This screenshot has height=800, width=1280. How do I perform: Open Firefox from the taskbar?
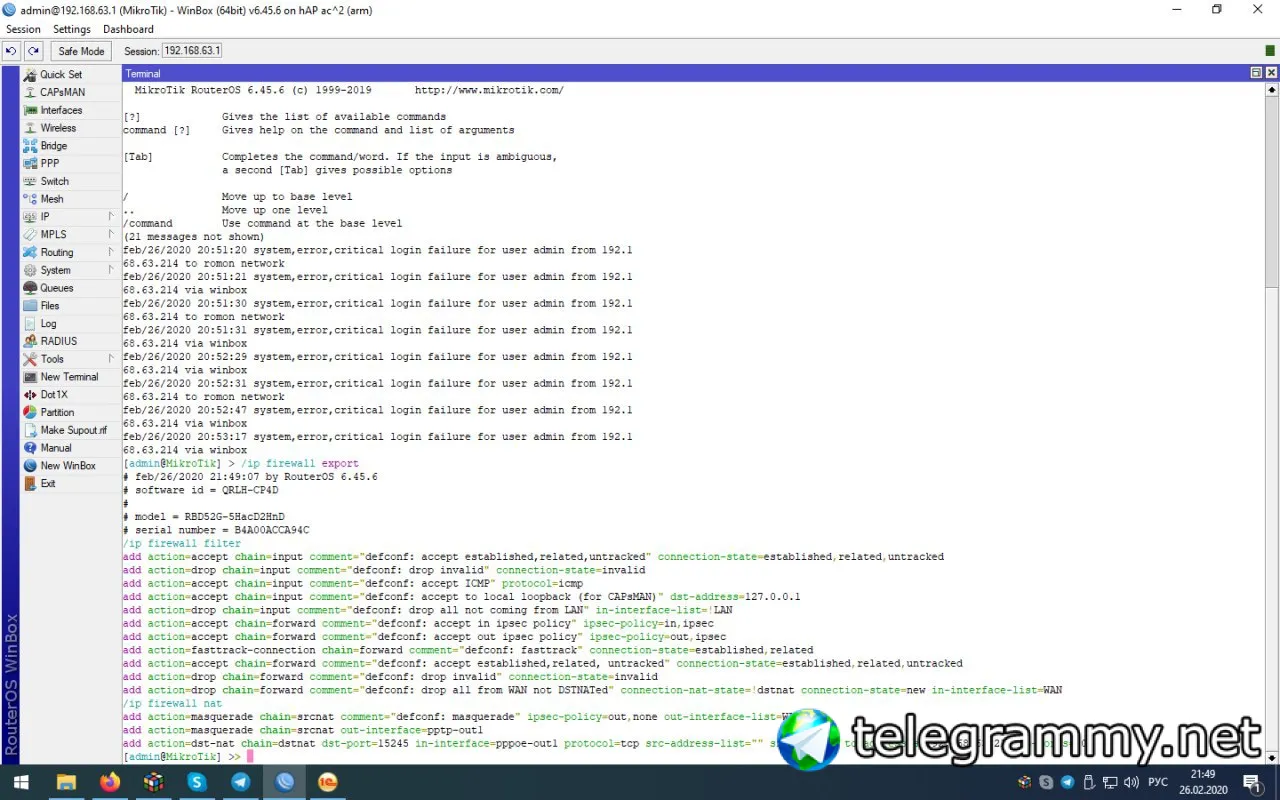(x=110, y=782)
